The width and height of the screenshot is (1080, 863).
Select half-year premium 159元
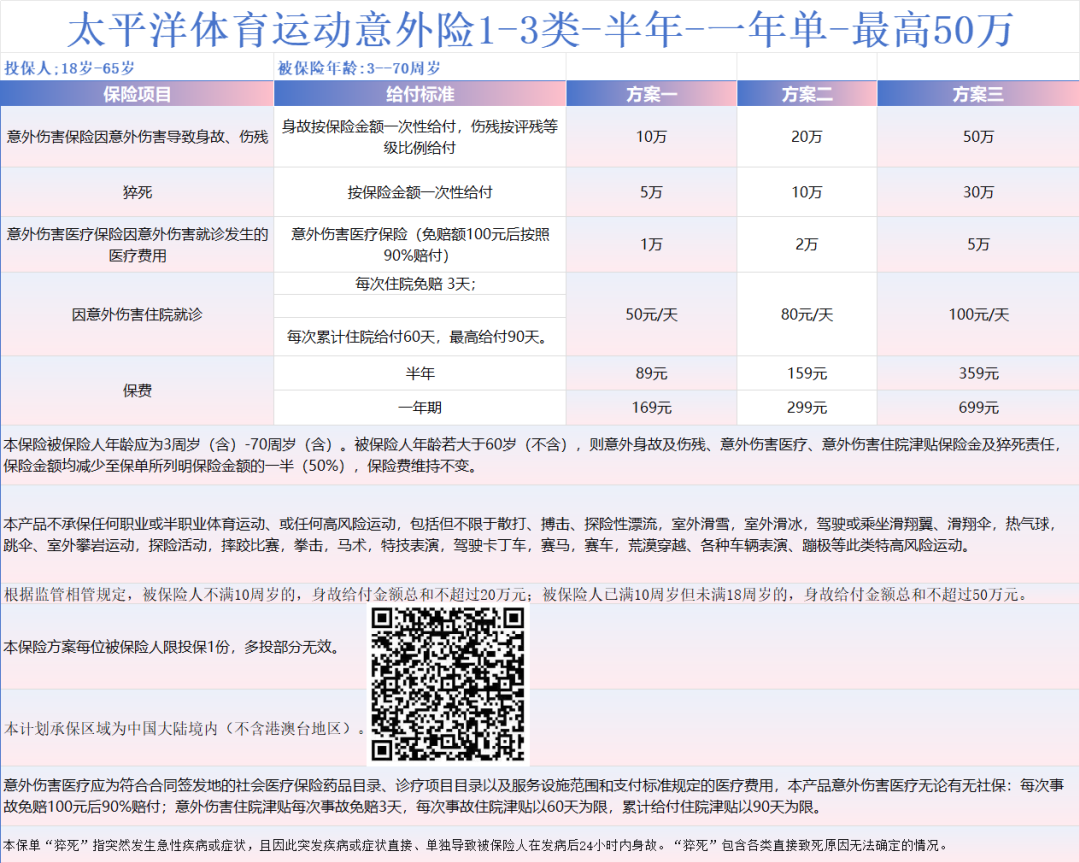click(x=807, y=373)
